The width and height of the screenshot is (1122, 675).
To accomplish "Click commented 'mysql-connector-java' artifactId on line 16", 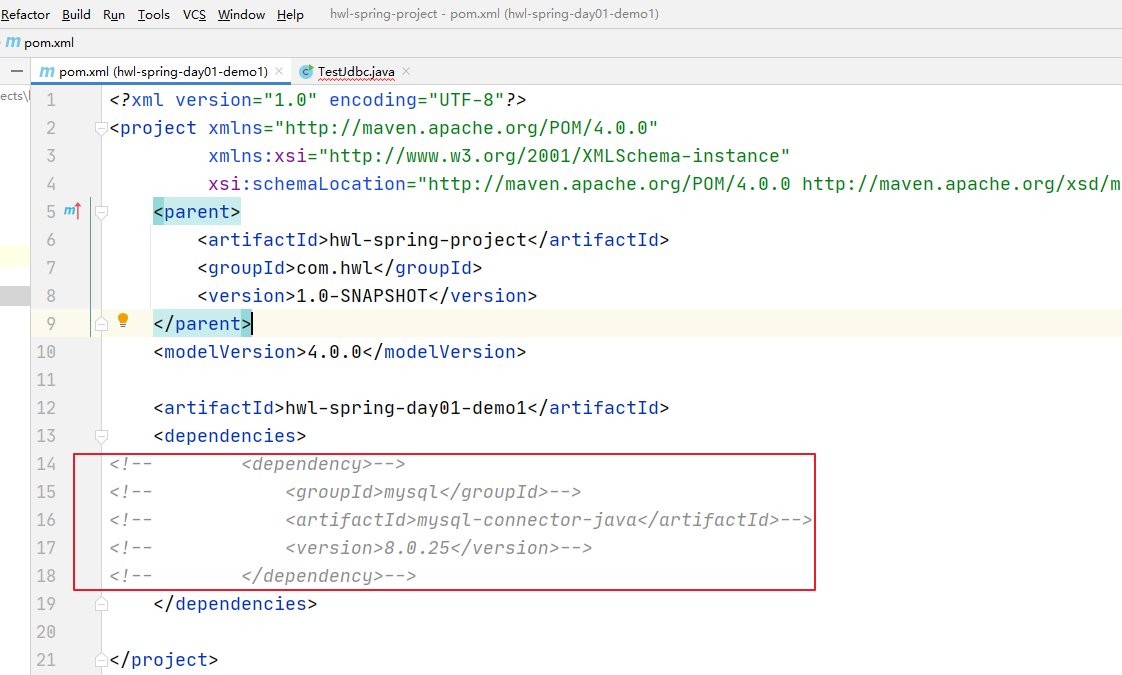I will (x=527, y=520).
